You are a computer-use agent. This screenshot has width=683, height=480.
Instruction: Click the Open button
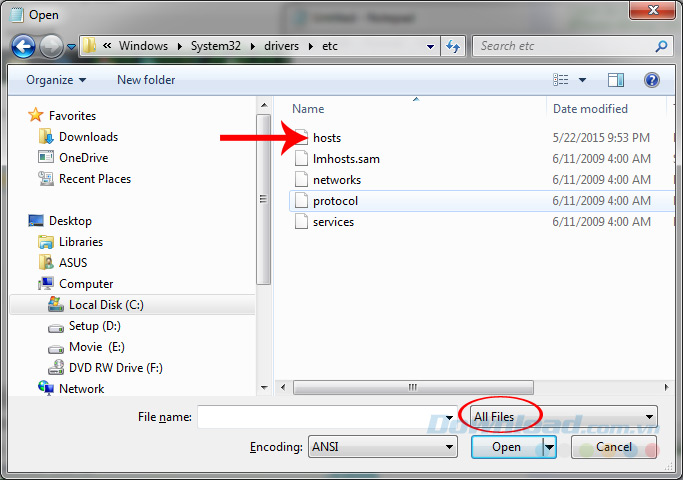pos(507,447)
